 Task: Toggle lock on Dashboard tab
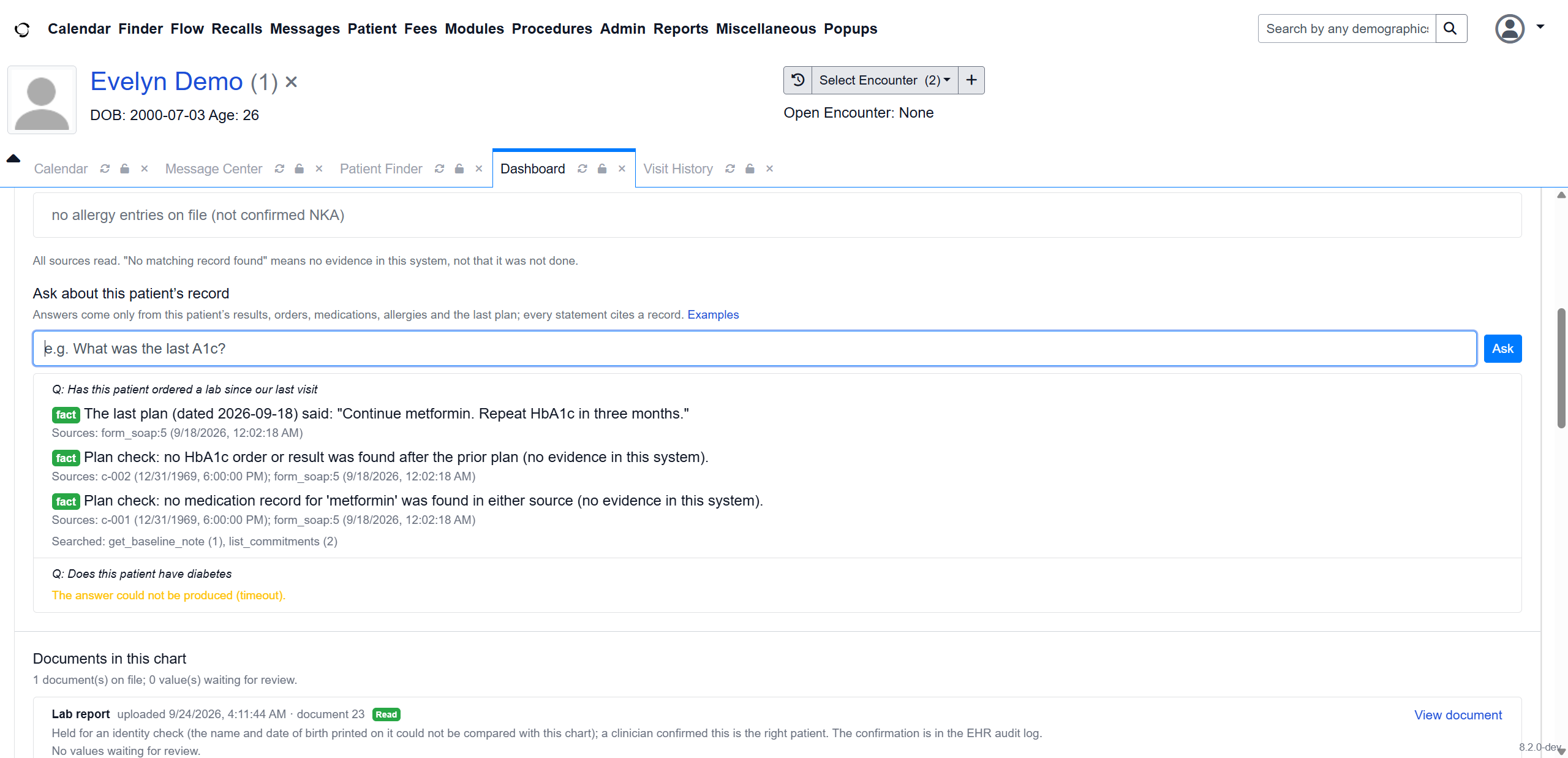tap(602, 169)
